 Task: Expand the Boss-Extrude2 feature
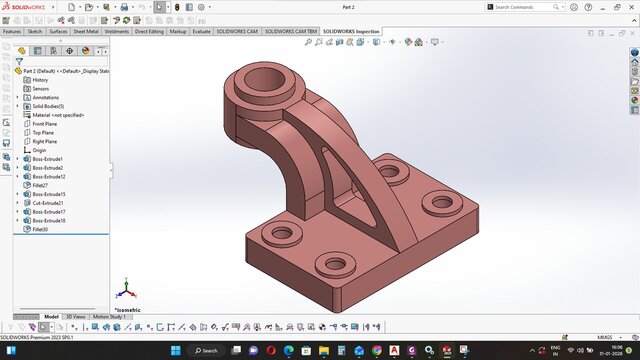(18, 168)
